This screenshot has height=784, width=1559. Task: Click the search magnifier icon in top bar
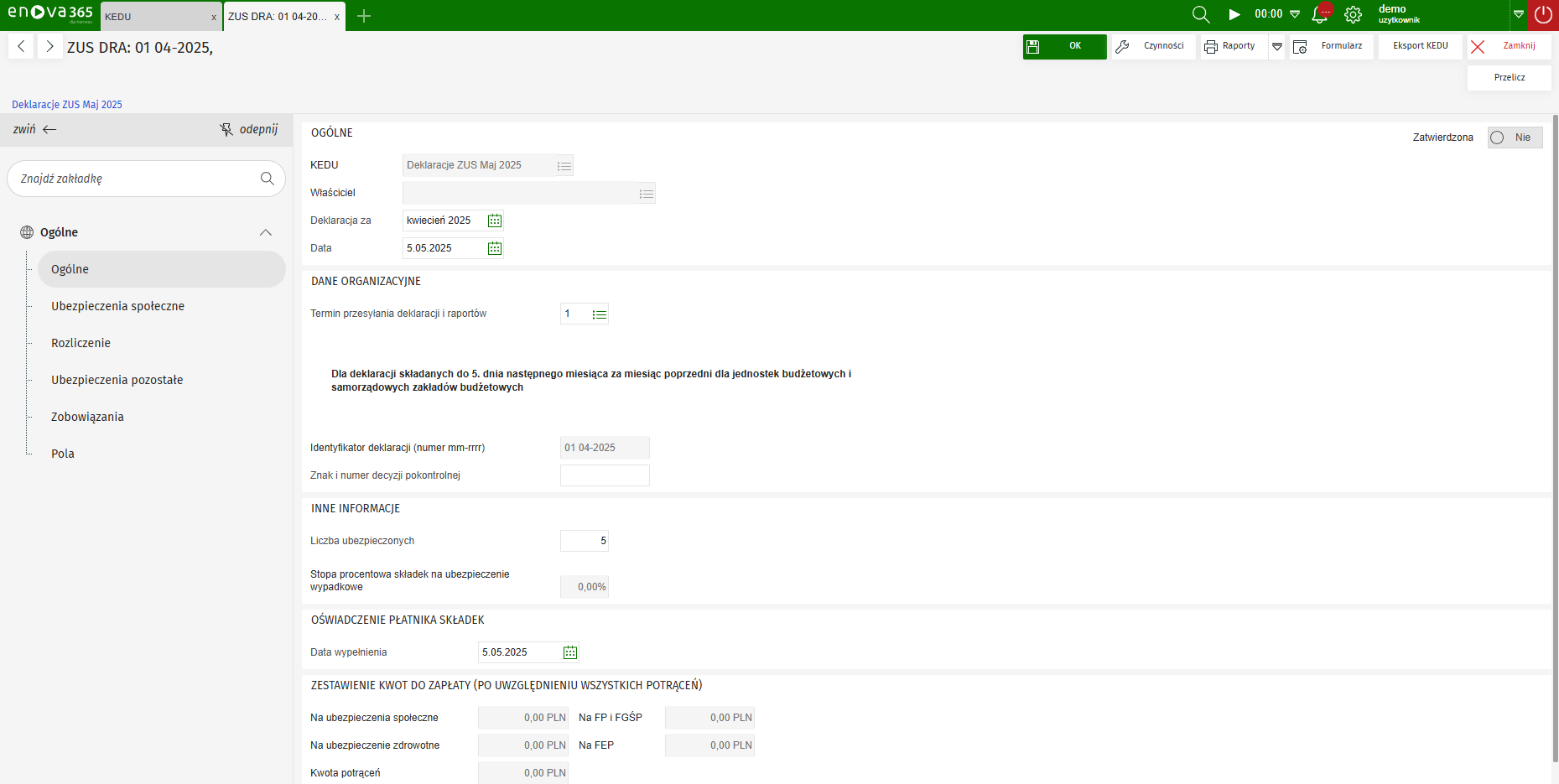click(x=1200, y=15)
